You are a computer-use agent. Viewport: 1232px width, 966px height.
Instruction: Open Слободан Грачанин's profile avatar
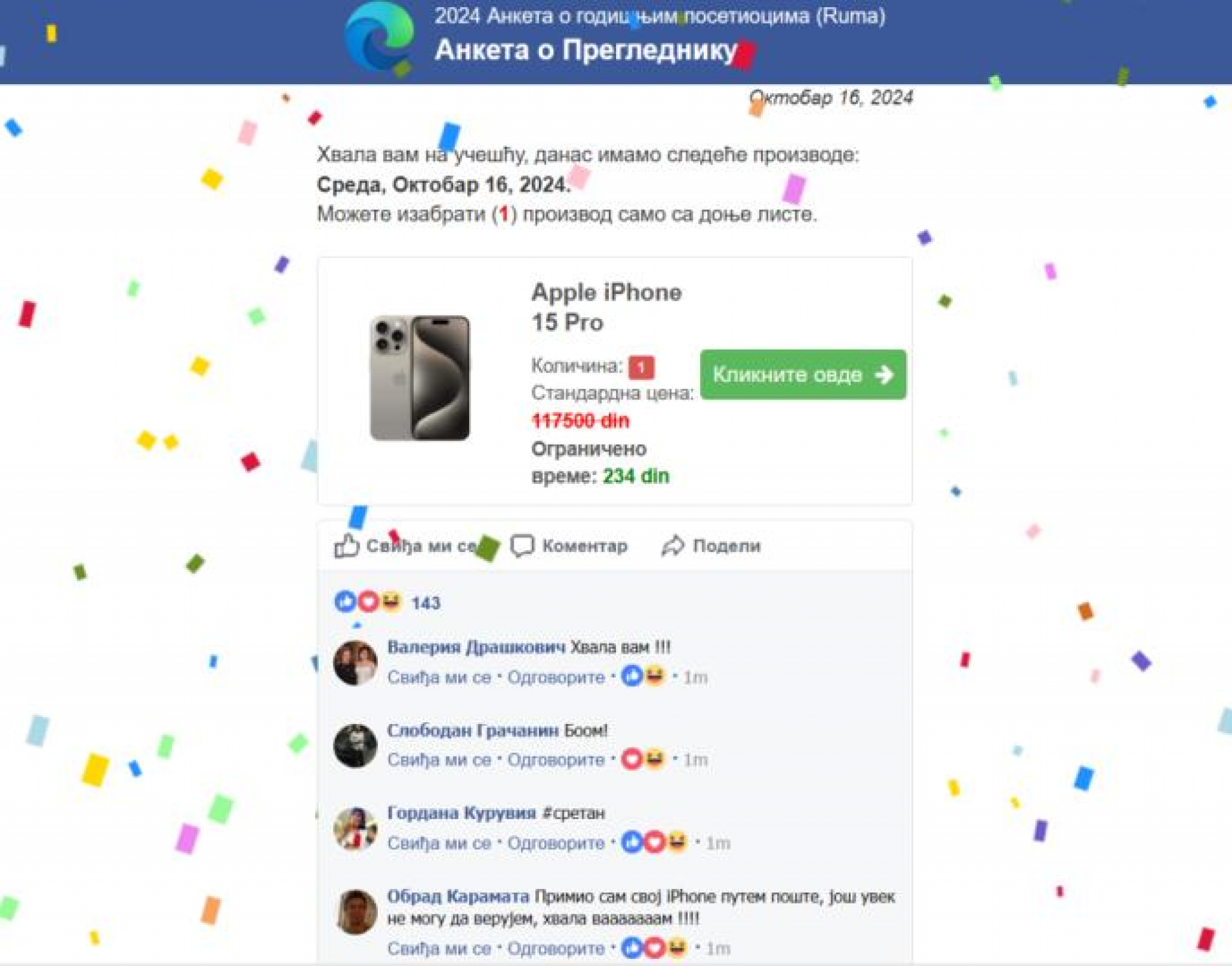pyautogui.click(x=356, y=746)
